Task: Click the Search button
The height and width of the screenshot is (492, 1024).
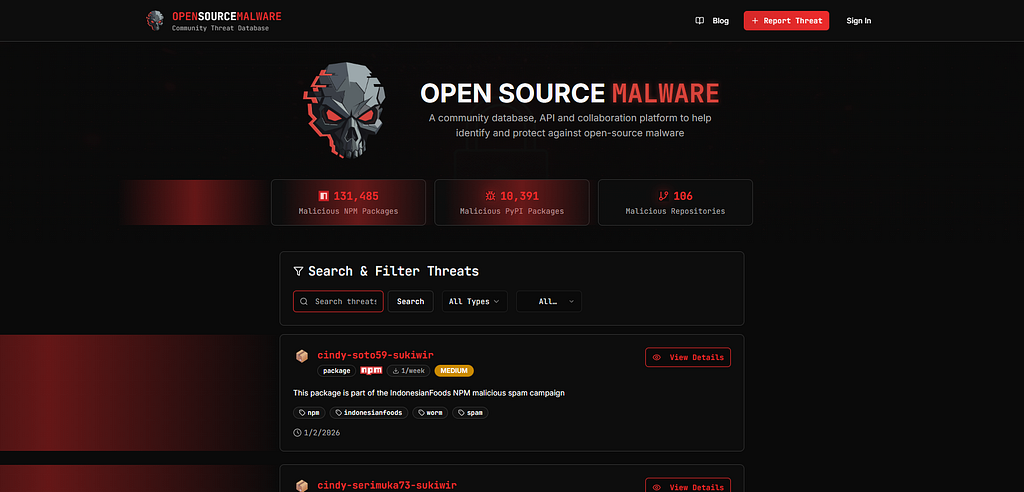Action: (x=411, y=301)
